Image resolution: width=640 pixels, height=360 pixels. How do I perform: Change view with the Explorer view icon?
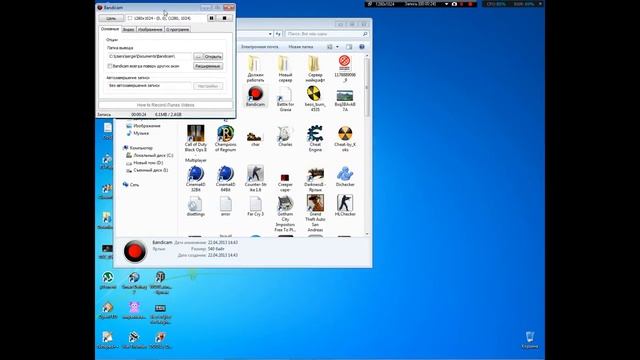point(330,47)
